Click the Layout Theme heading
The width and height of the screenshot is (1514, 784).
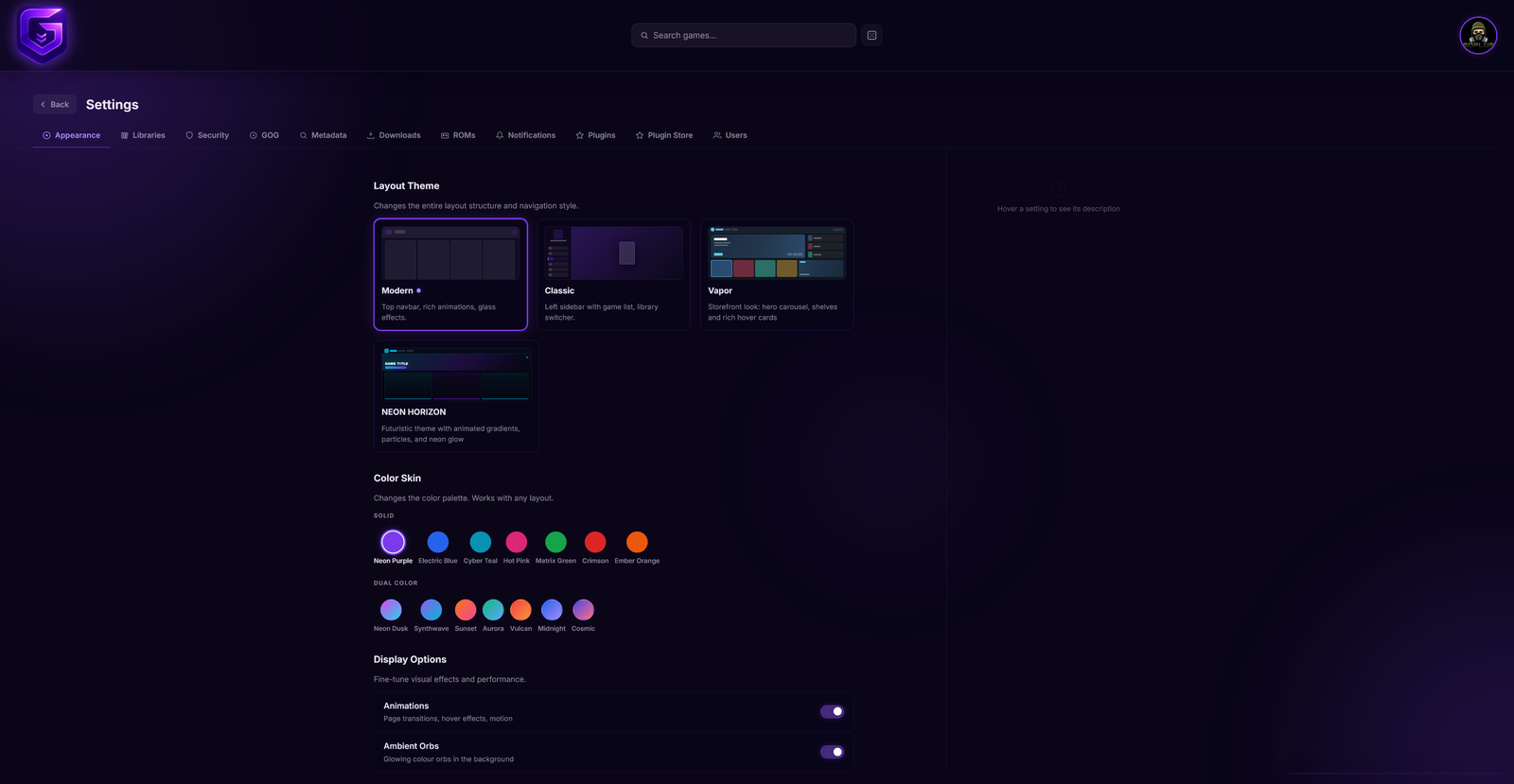[x=406, y=186]
